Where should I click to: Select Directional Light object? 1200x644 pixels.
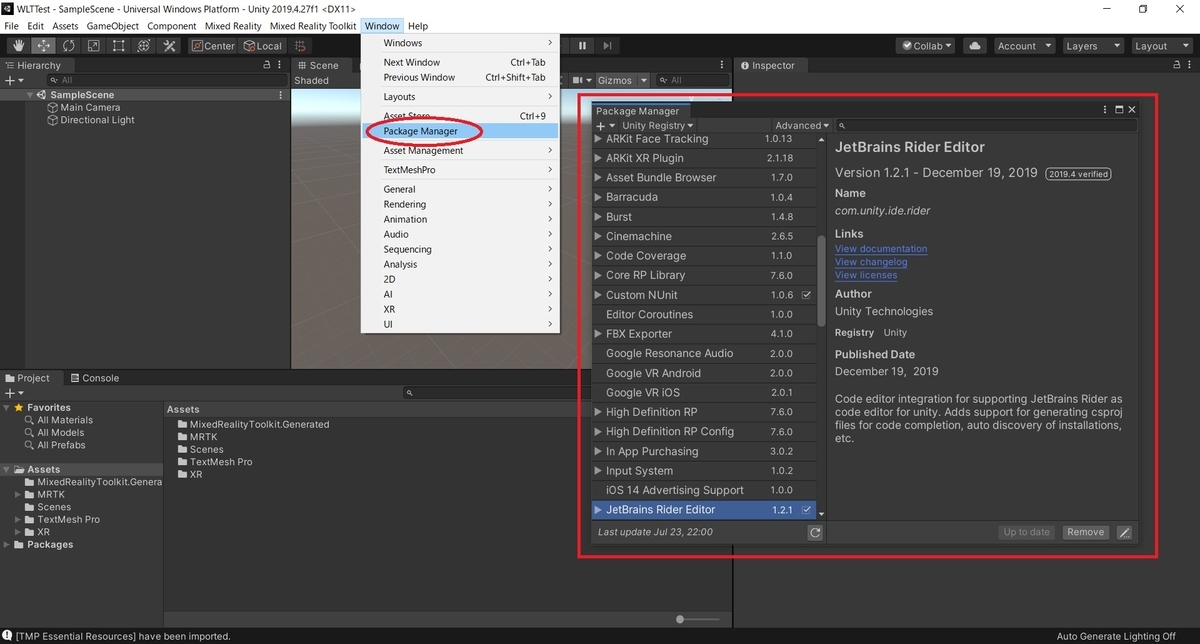click(x=97, y=120)
